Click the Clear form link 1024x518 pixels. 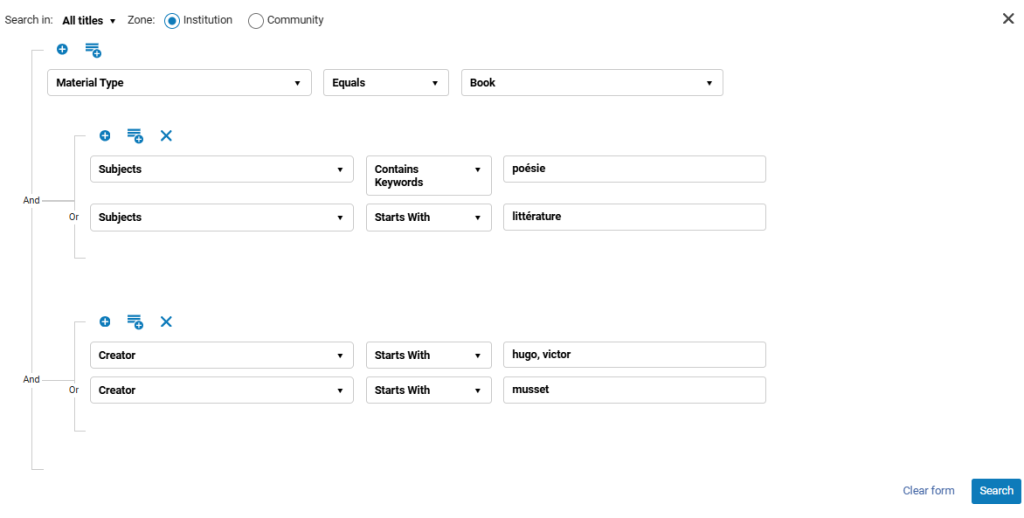pyautogui.click(x=928, y=491)
